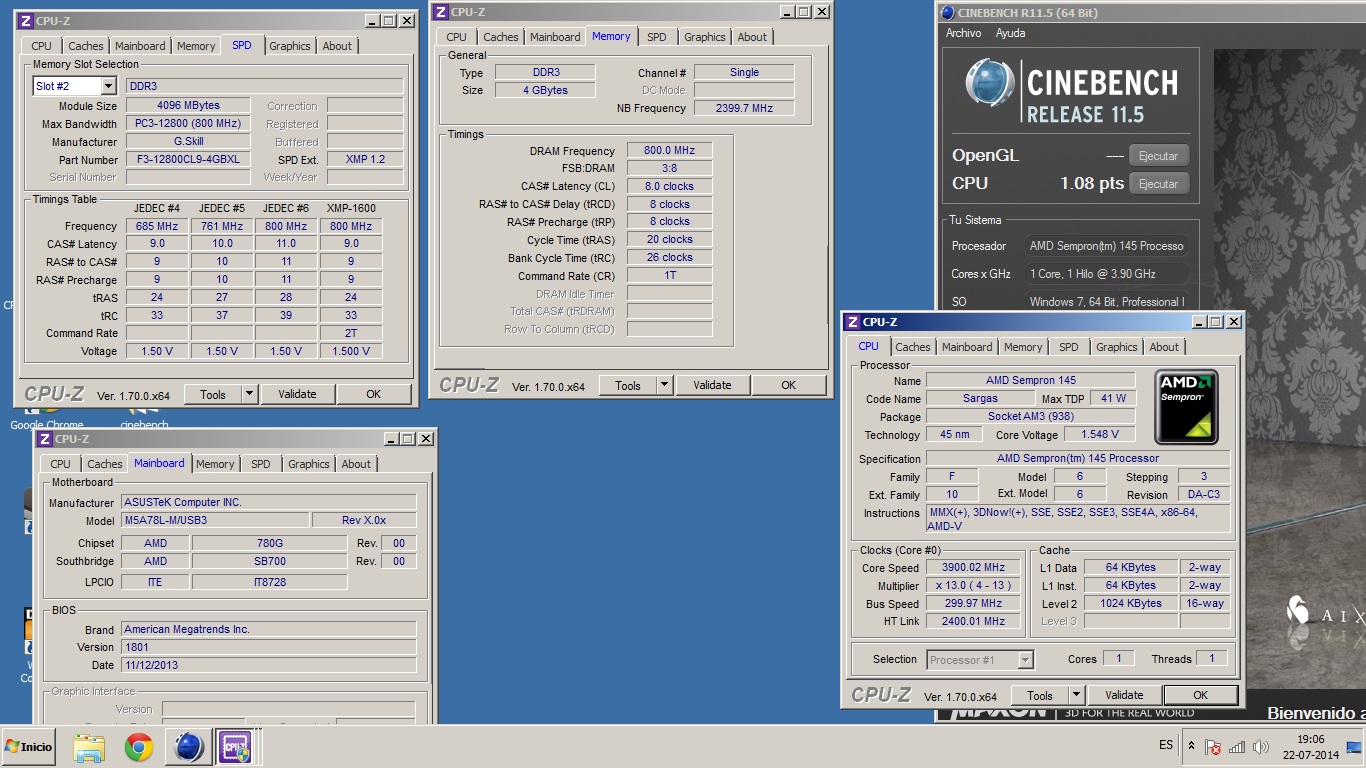Click Validate in SPD window
Screen dimensions: 1366x768
[297, 394]
